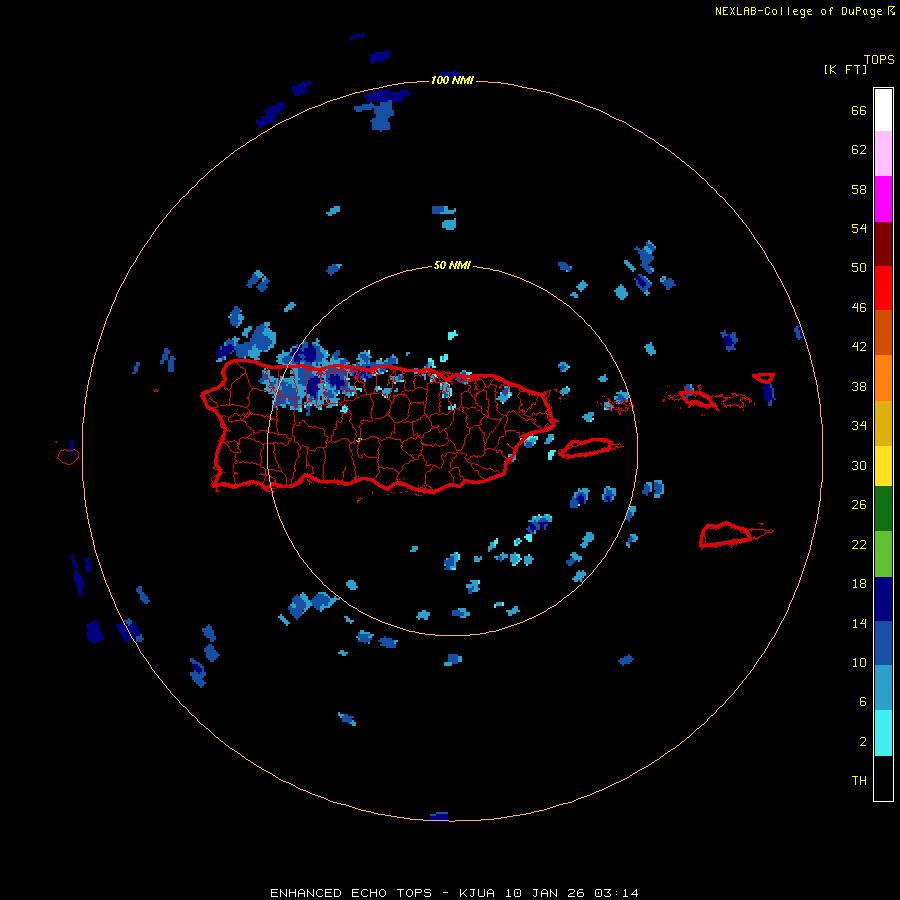Click the "42" legend value
This screenshot has height=900, width=900.
coord(859,347)
